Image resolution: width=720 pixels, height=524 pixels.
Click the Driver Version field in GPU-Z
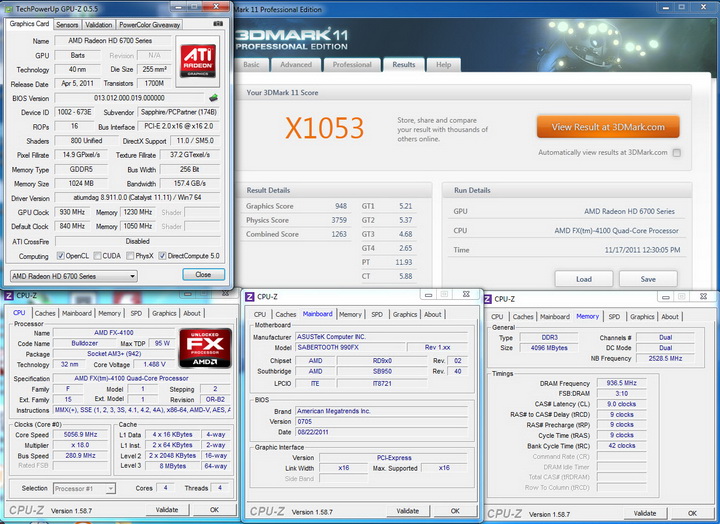137,197
